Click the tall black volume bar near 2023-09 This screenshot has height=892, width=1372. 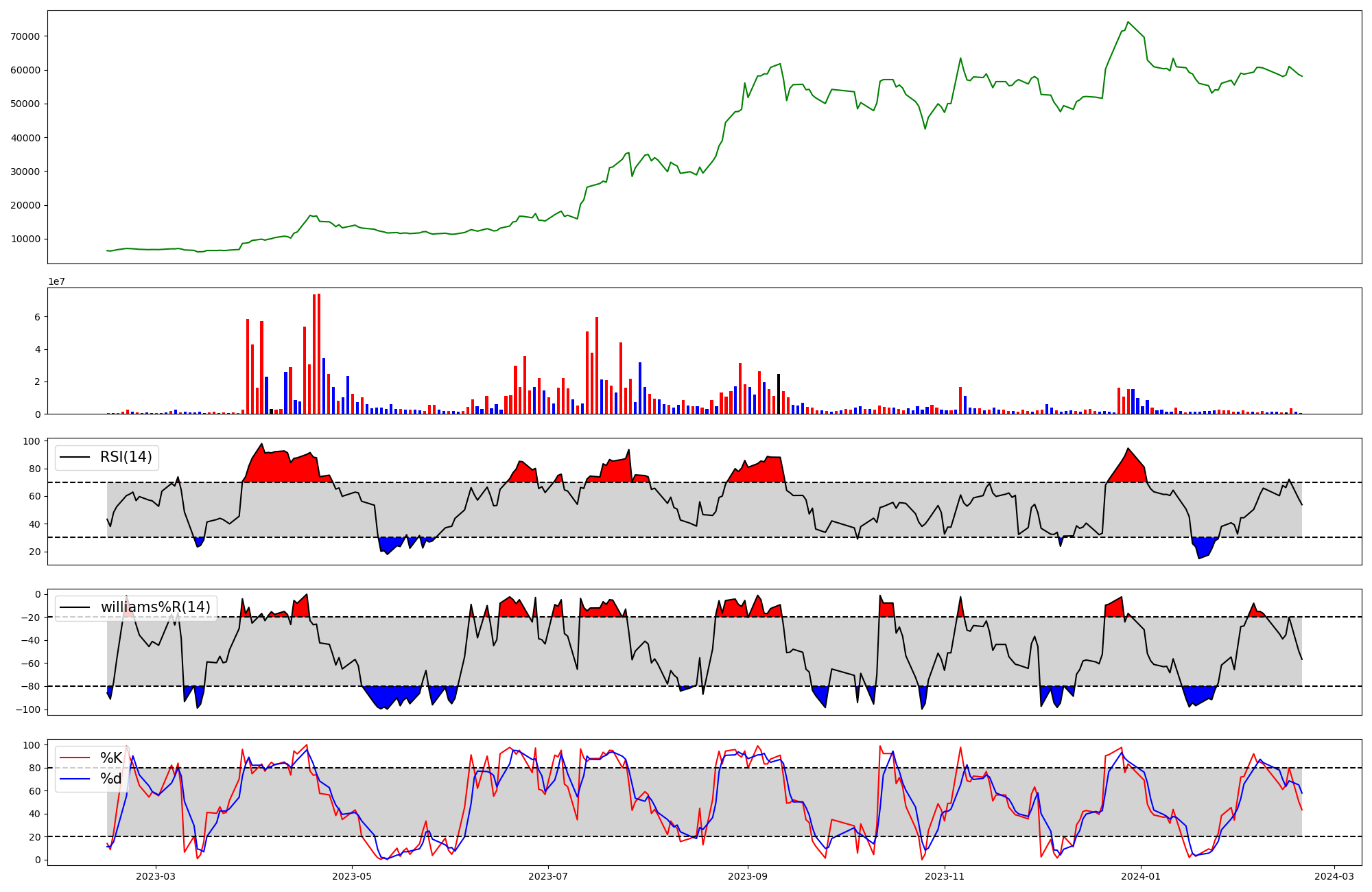point(779,394)
